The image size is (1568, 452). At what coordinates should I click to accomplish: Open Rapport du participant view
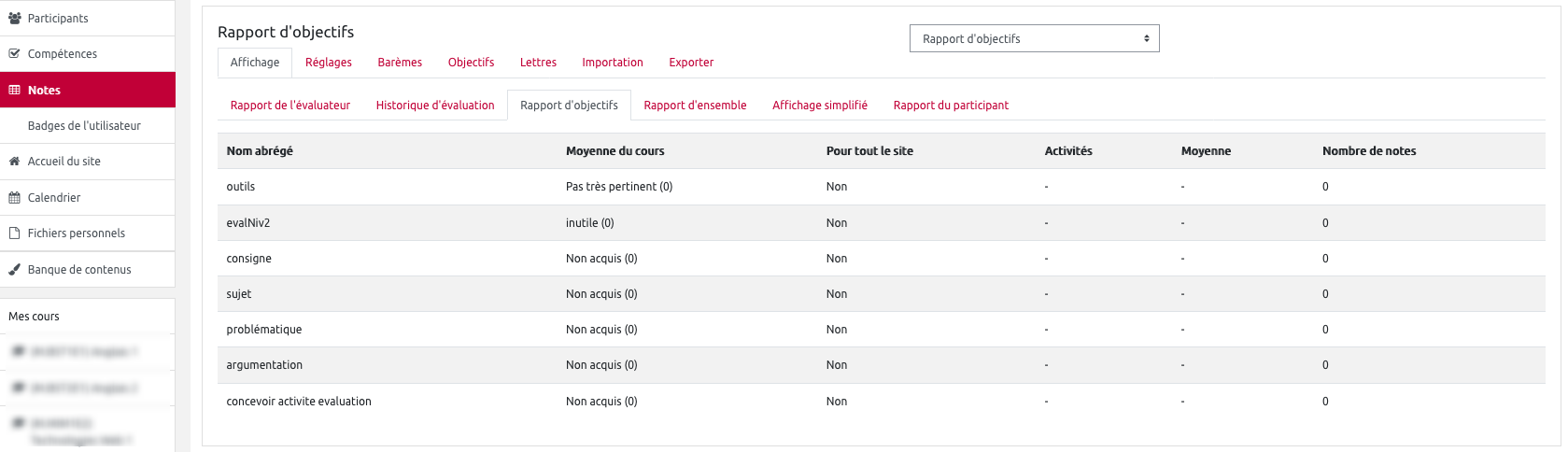coord(951,106)
